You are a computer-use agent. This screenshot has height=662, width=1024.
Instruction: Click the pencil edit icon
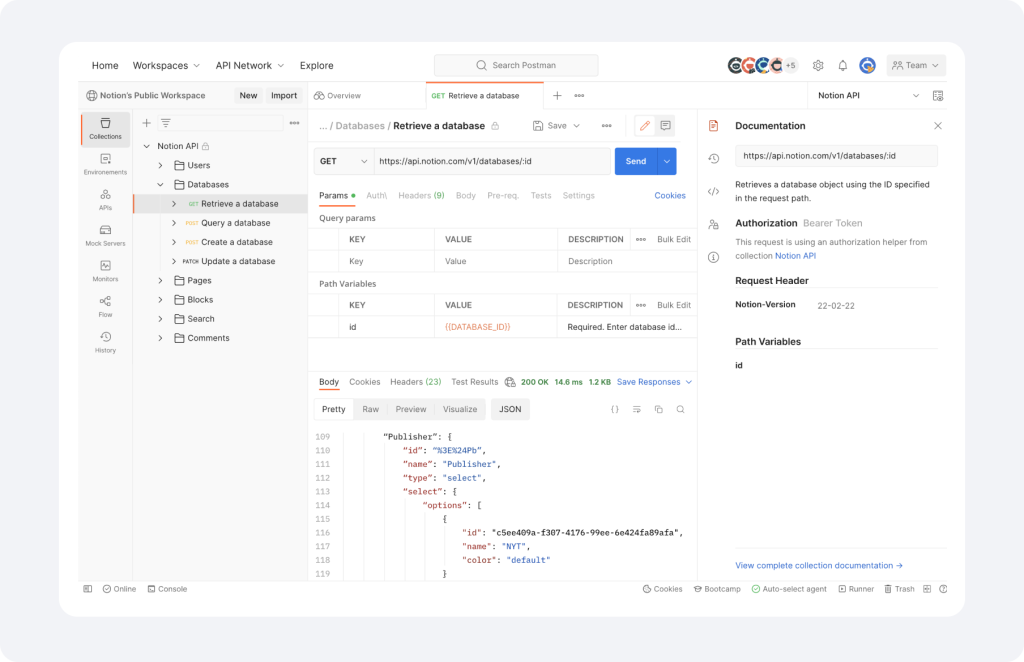point(645,125)
